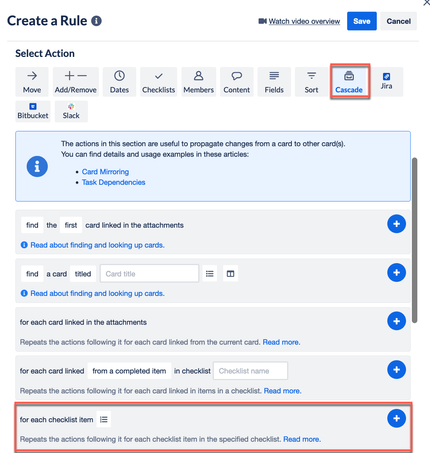Add the 'for each checklist item' action
This screenshot has width=430, height=453.
(396, 418)
